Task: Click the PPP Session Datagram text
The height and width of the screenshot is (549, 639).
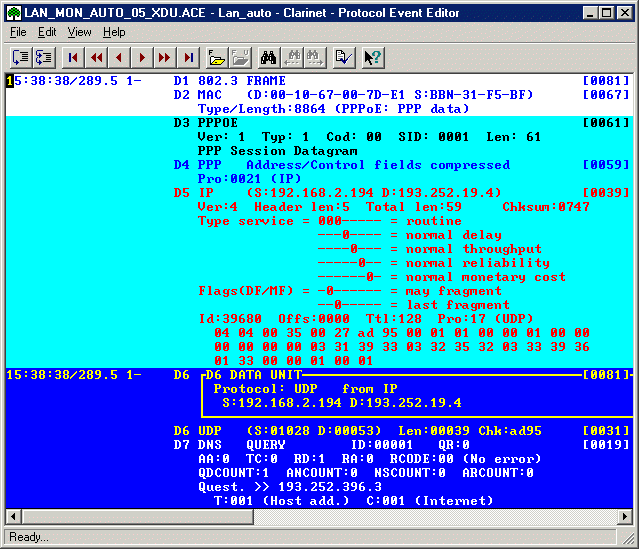Action: [278, 151]
